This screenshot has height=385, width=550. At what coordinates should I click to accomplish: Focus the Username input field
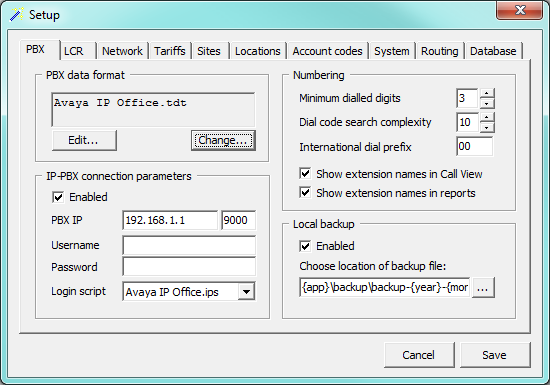189,245
